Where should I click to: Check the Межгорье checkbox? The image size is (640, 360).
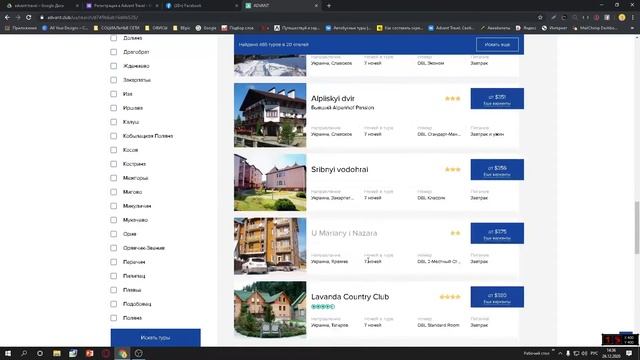click(113, 178)
